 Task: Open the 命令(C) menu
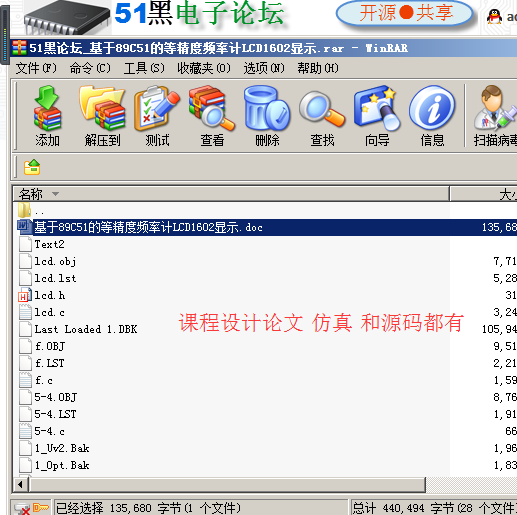pos(90,68)
